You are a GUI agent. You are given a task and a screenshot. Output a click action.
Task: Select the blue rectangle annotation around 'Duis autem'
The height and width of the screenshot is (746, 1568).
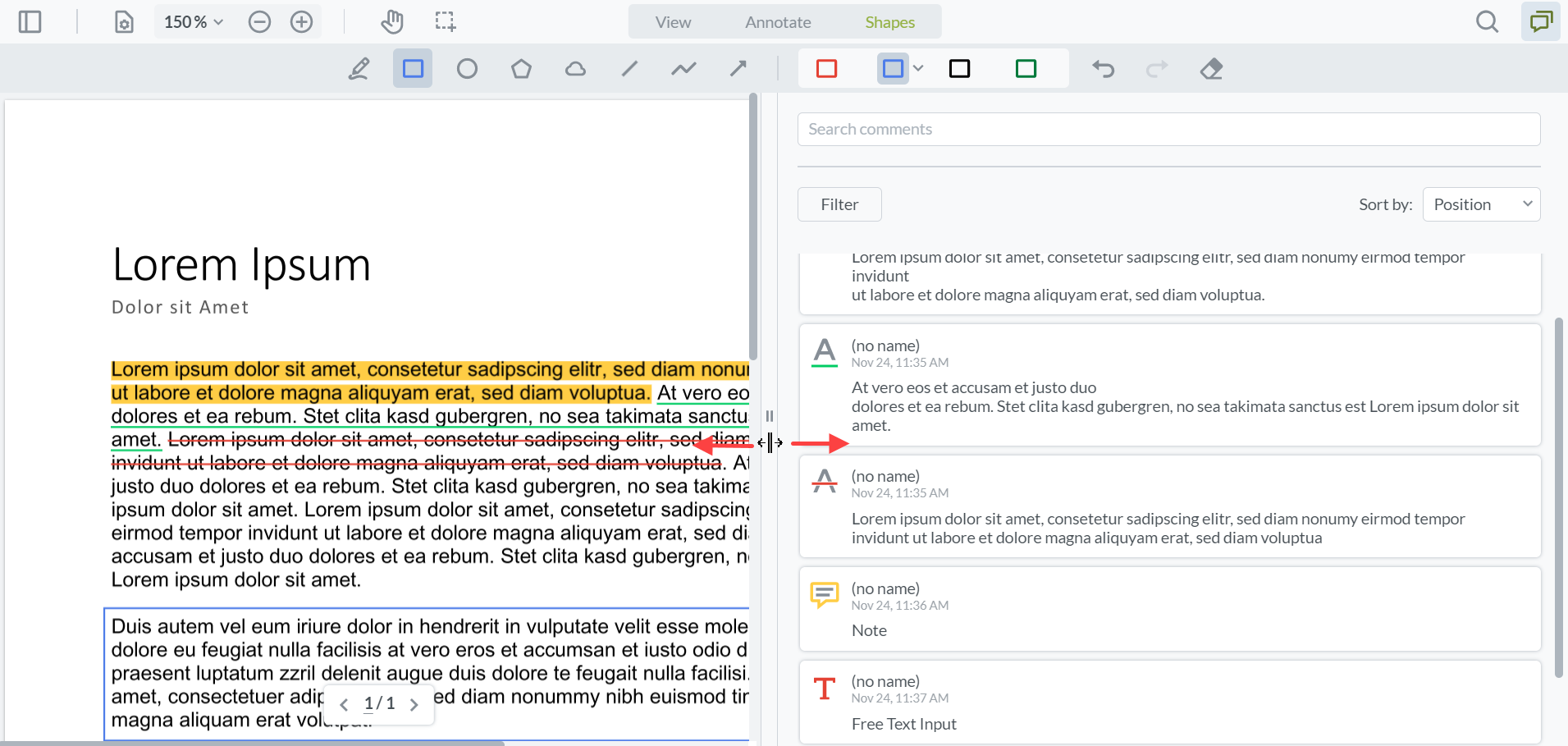pyautogui.click(x=427, y=674)
